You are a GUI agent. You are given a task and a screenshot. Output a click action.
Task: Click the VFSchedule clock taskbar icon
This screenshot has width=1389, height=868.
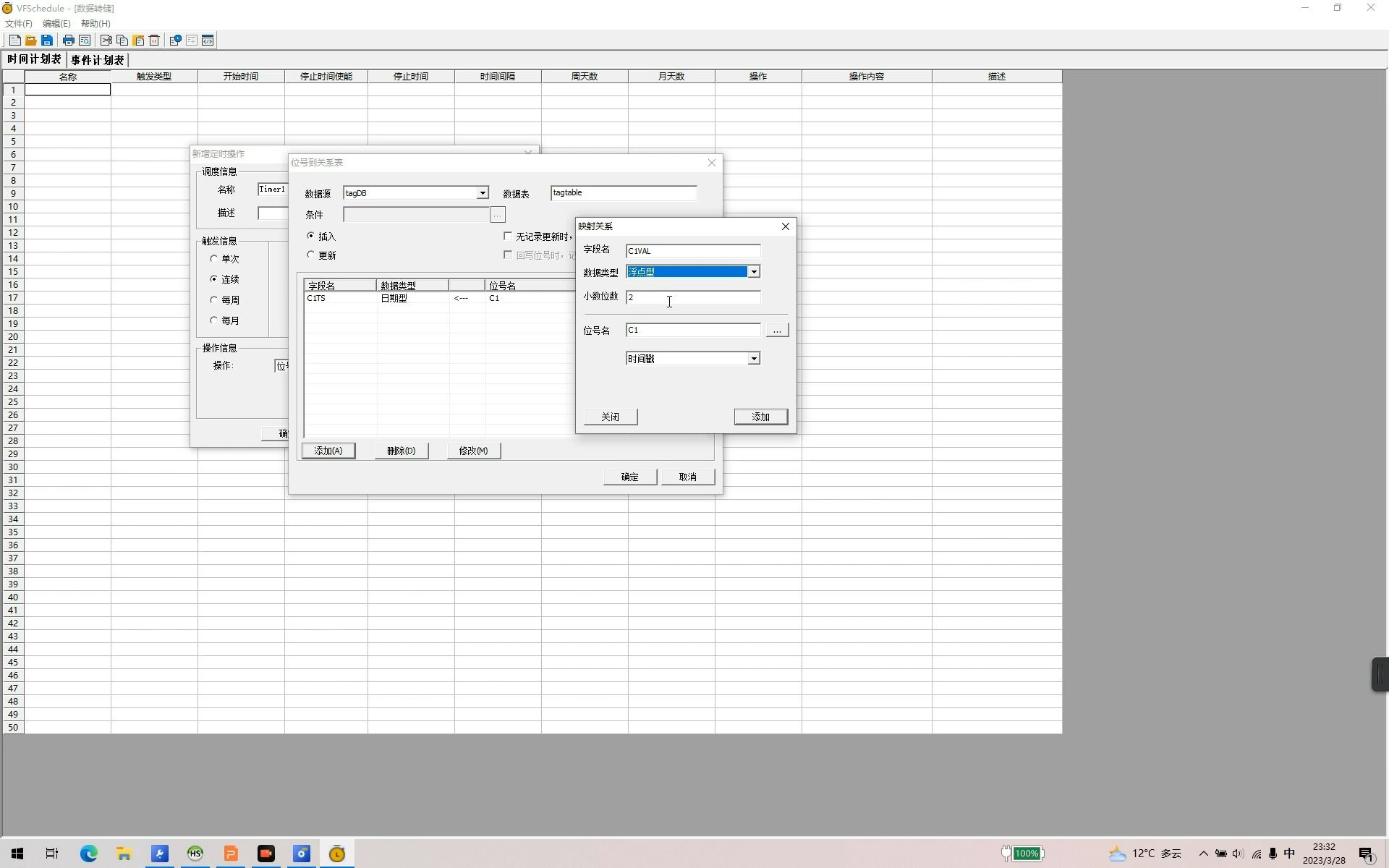[337, 854]
